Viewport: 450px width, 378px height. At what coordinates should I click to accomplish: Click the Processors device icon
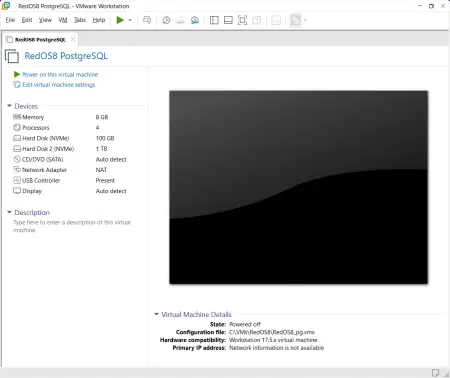pyautogui.click(x=17, y=127)
